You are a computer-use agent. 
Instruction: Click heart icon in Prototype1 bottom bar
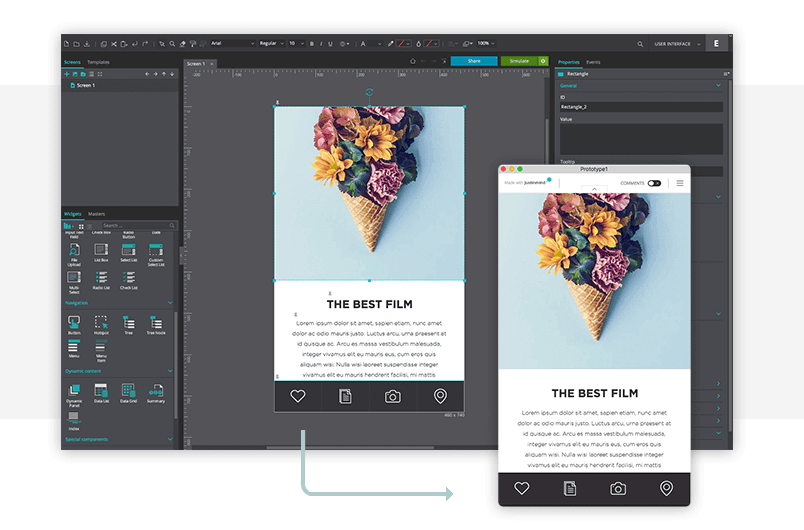[x=522, y=488]
